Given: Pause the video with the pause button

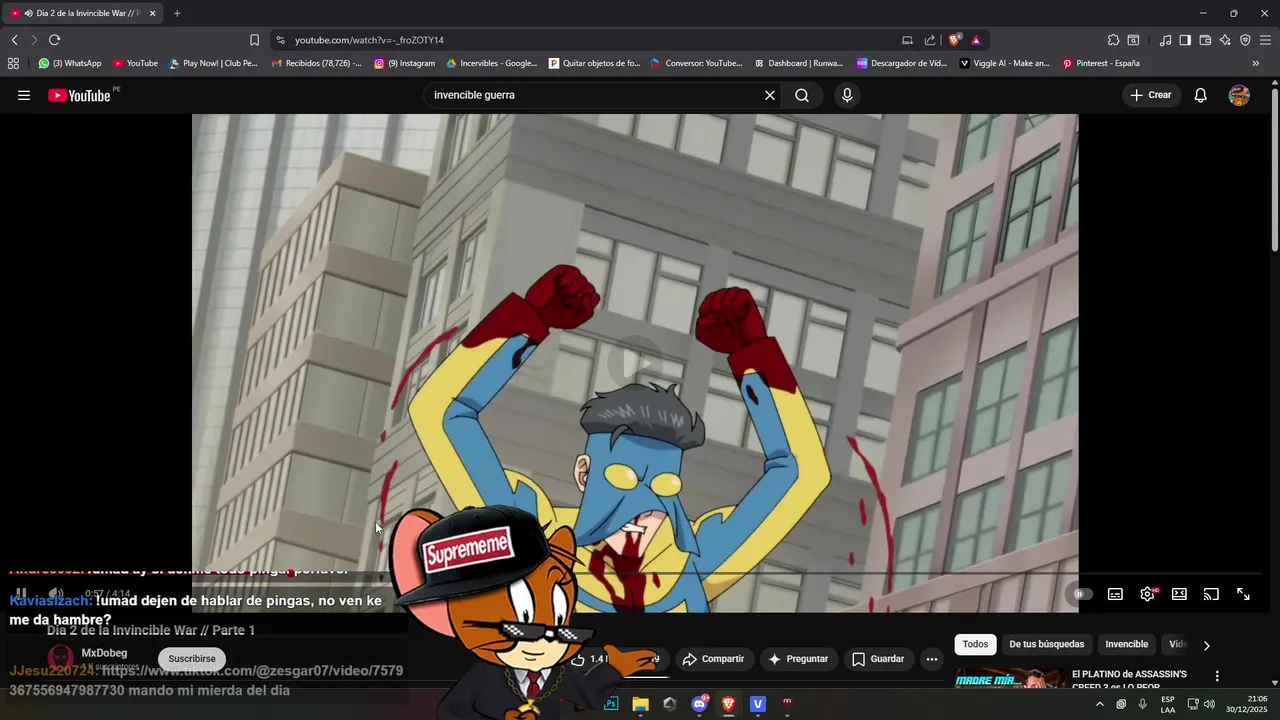Looking at the screenshot, I should [x=20, y=594].
